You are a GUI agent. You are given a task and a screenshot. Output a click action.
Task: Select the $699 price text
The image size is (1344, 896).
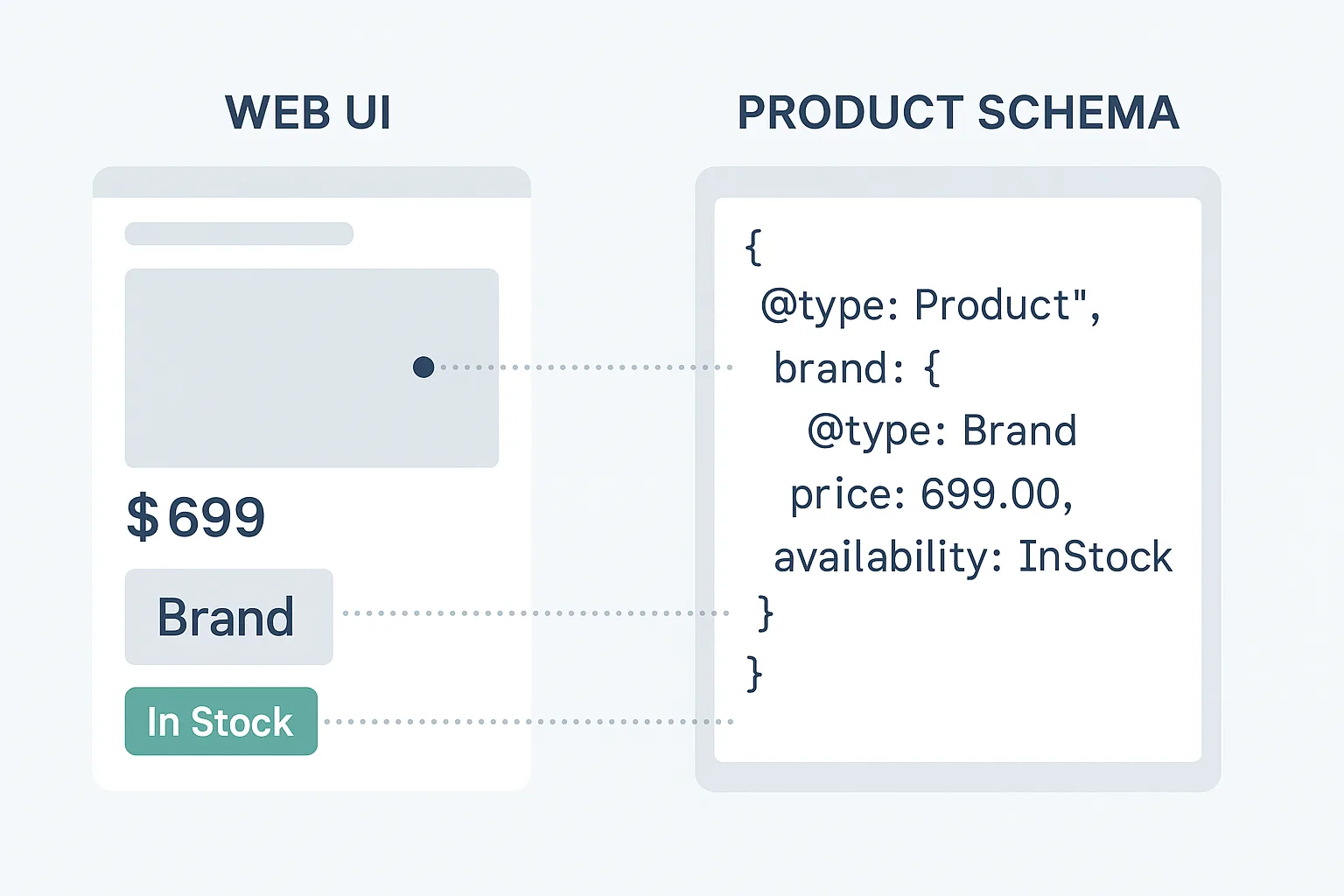click(x=196, y=516)
